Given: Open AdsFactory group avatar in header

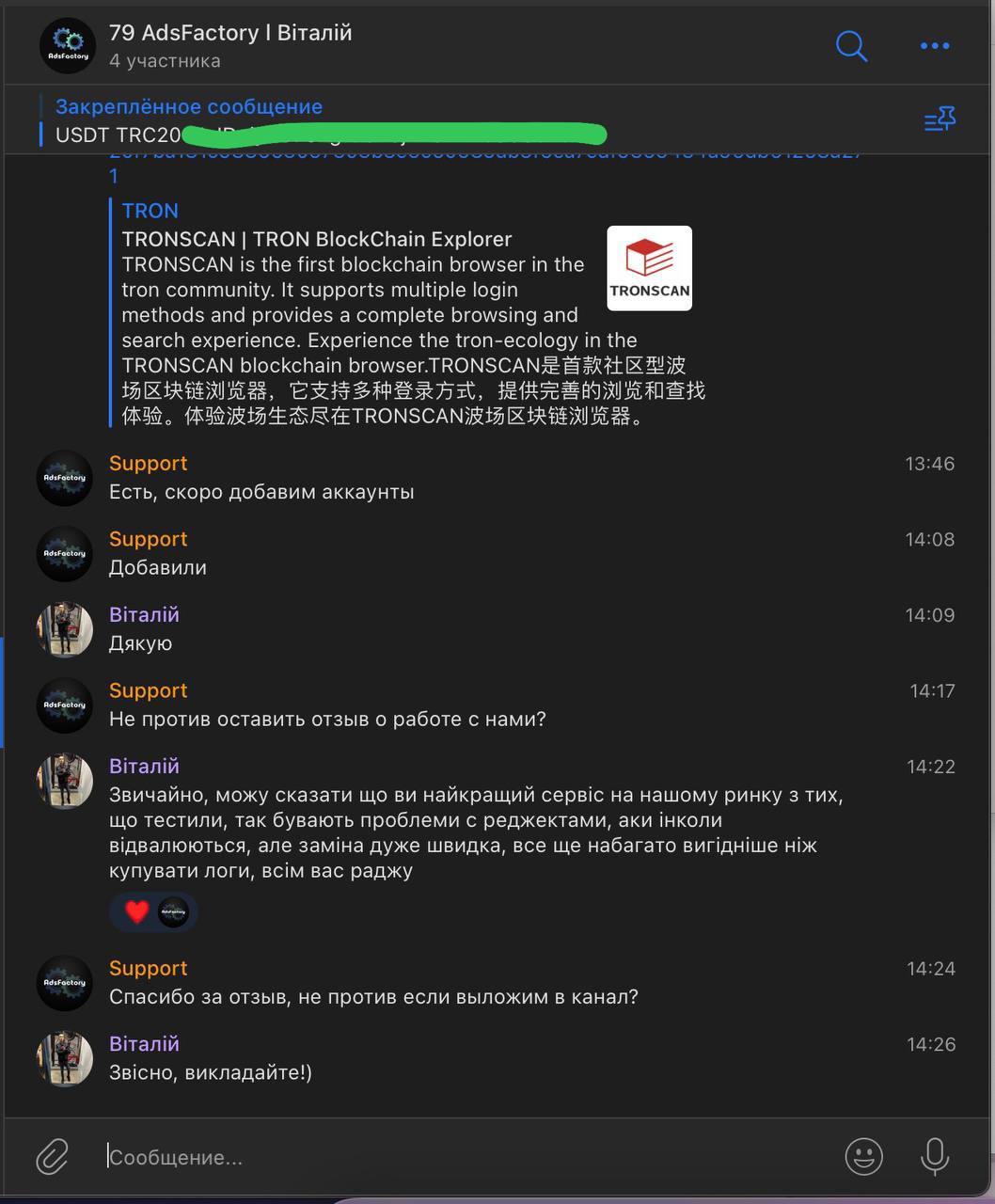Looking at the screenshot, I should point(68,45).
